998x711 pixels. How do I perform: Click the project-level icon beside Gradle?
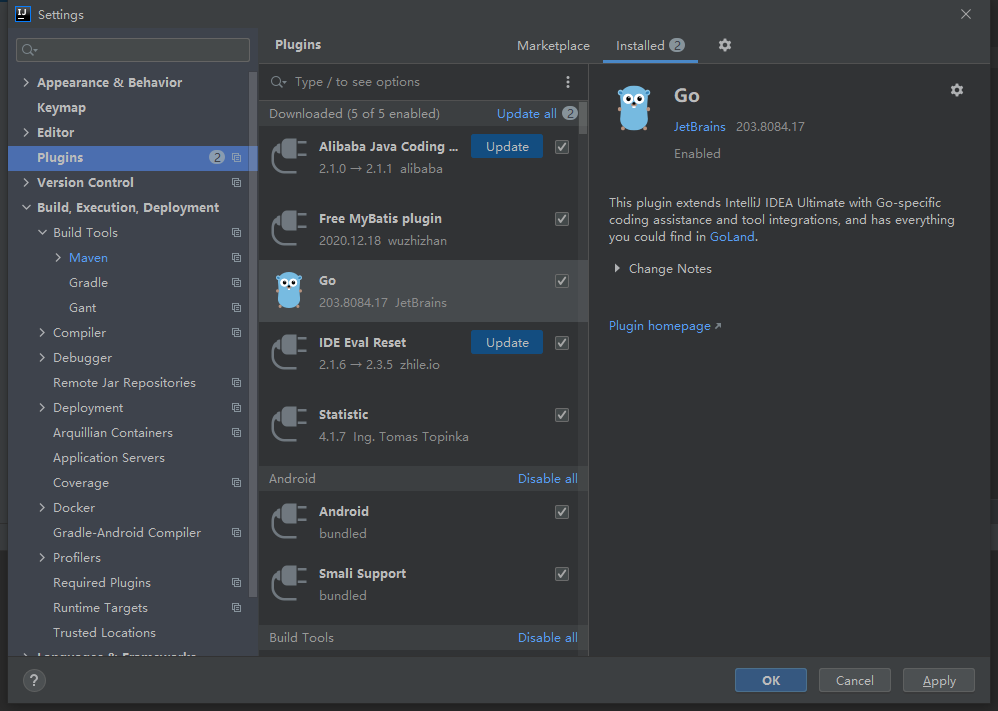(237, 283)
